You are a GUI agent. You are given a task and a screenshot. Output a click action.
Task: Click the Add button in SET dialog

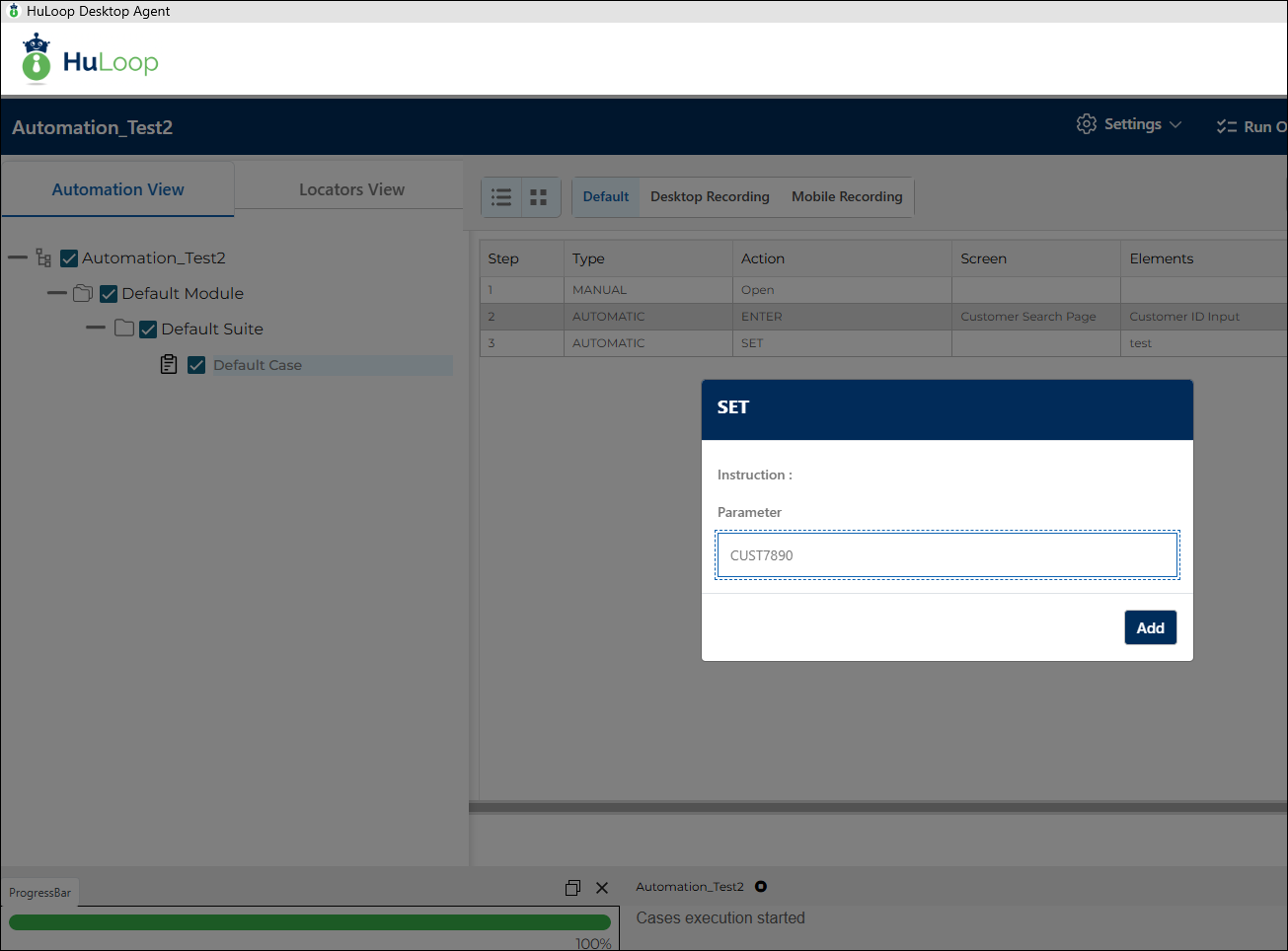click(x=1151, y=627)
